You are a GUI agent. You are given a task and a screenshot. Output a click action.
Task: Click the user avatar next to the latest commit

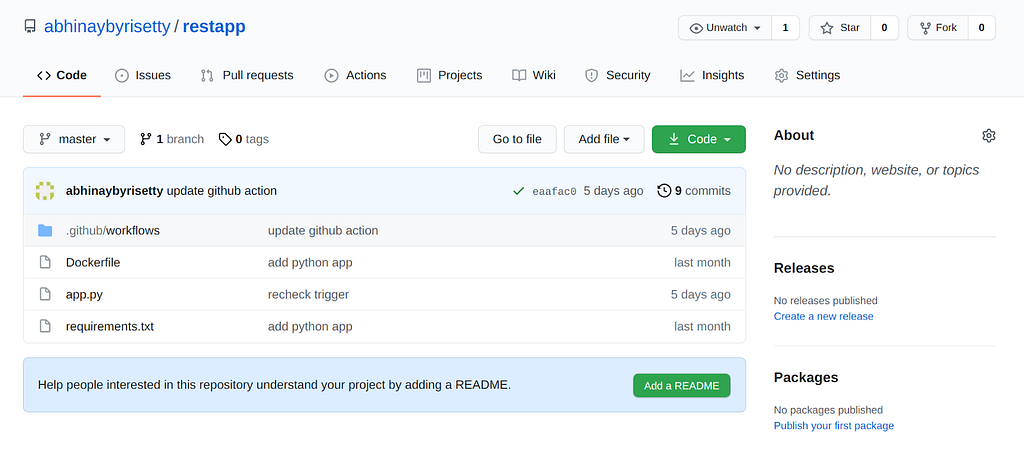(x=44, y=191)
